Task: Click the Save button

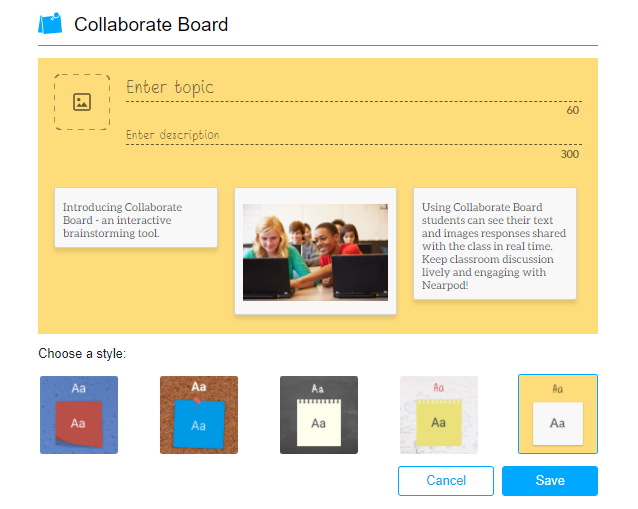Action: click(550, 481)
